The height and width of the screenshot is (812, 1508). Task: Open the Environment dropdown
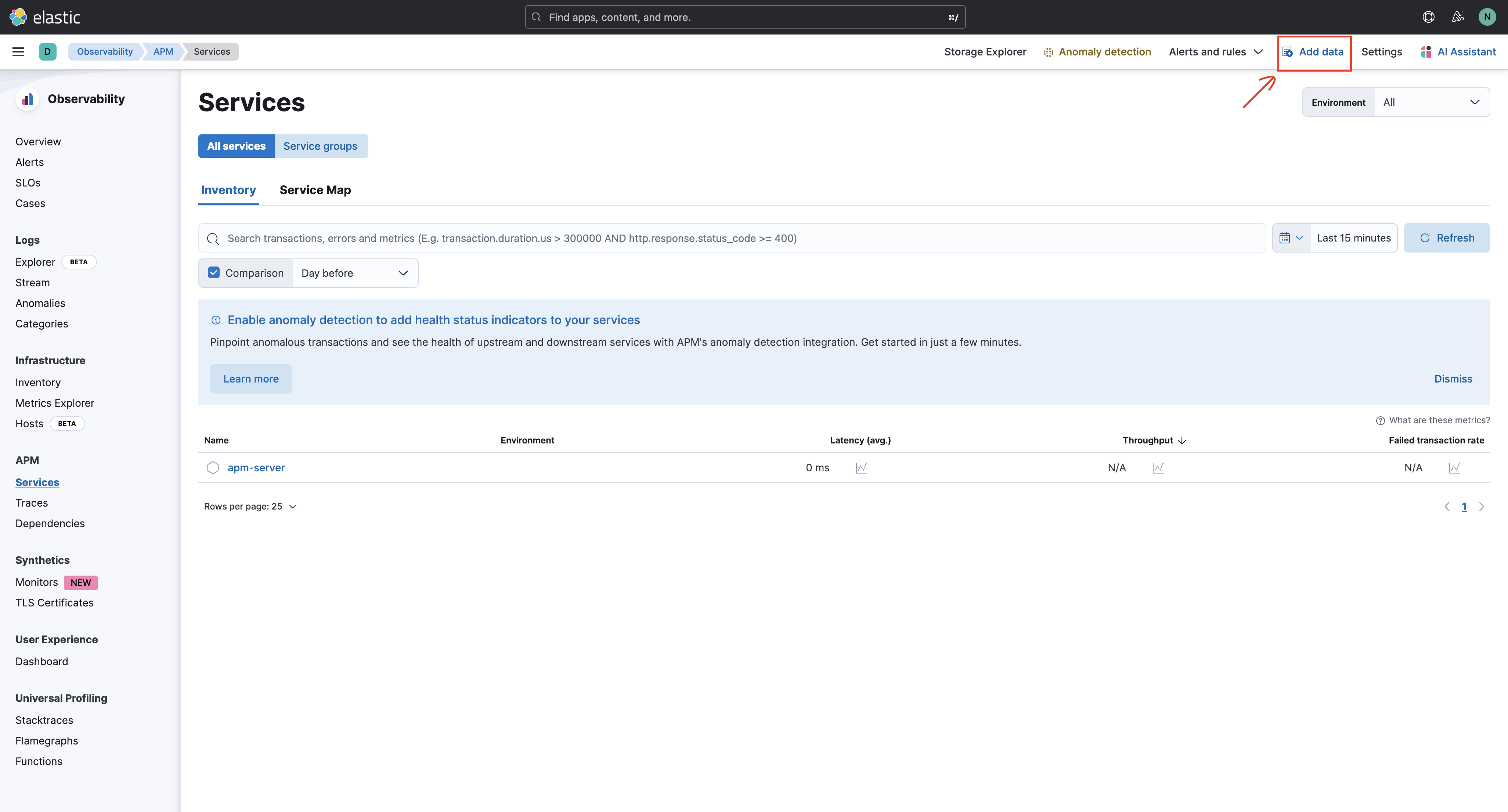point(1431,102)
